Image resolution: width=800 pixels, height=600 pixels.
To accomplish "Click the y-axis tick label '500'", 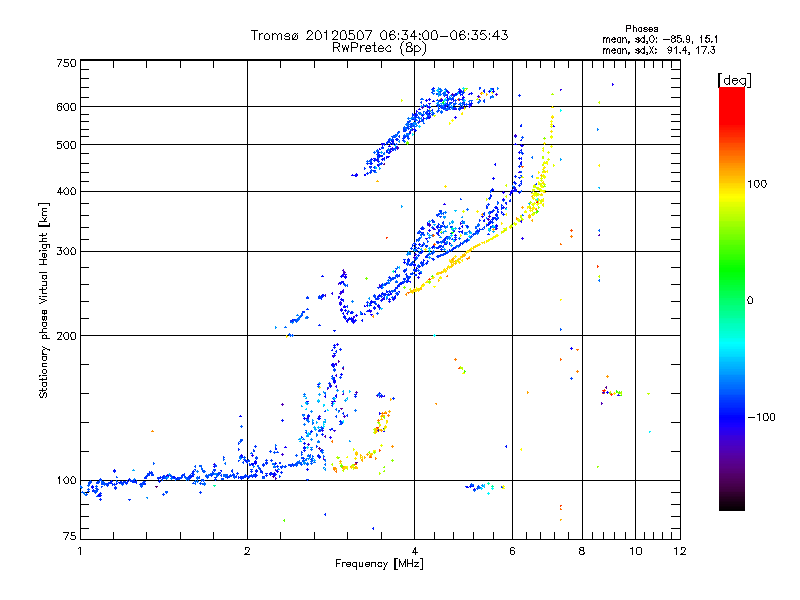I will point(67,145).
